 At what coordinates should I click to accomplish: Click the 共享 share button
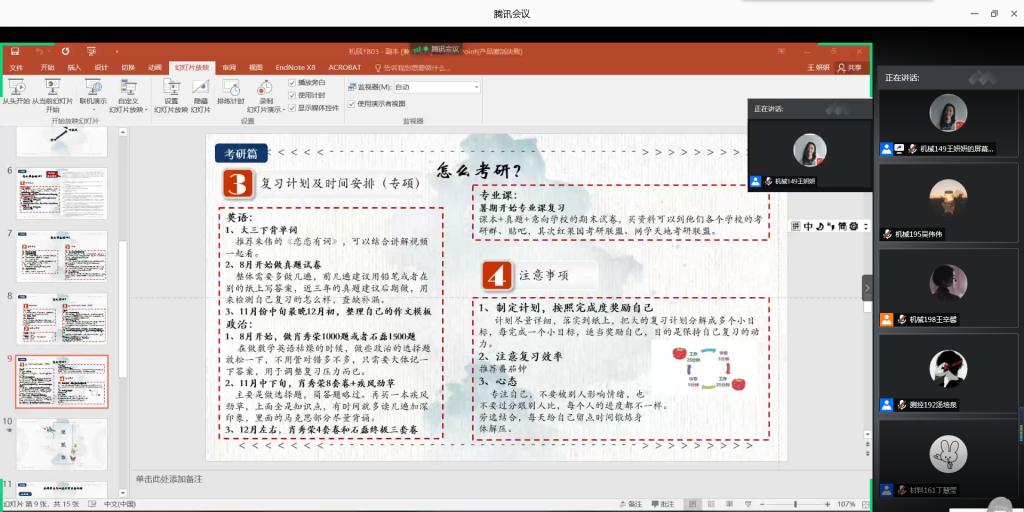pos(849,68)
